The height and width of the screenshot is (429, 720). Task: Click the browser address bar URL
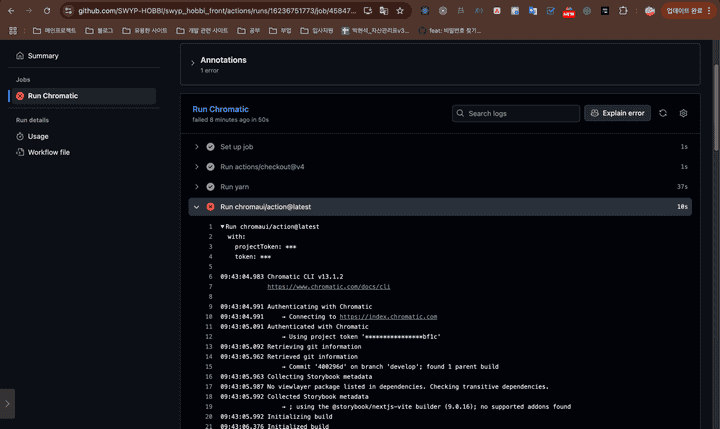coord(217,11)
